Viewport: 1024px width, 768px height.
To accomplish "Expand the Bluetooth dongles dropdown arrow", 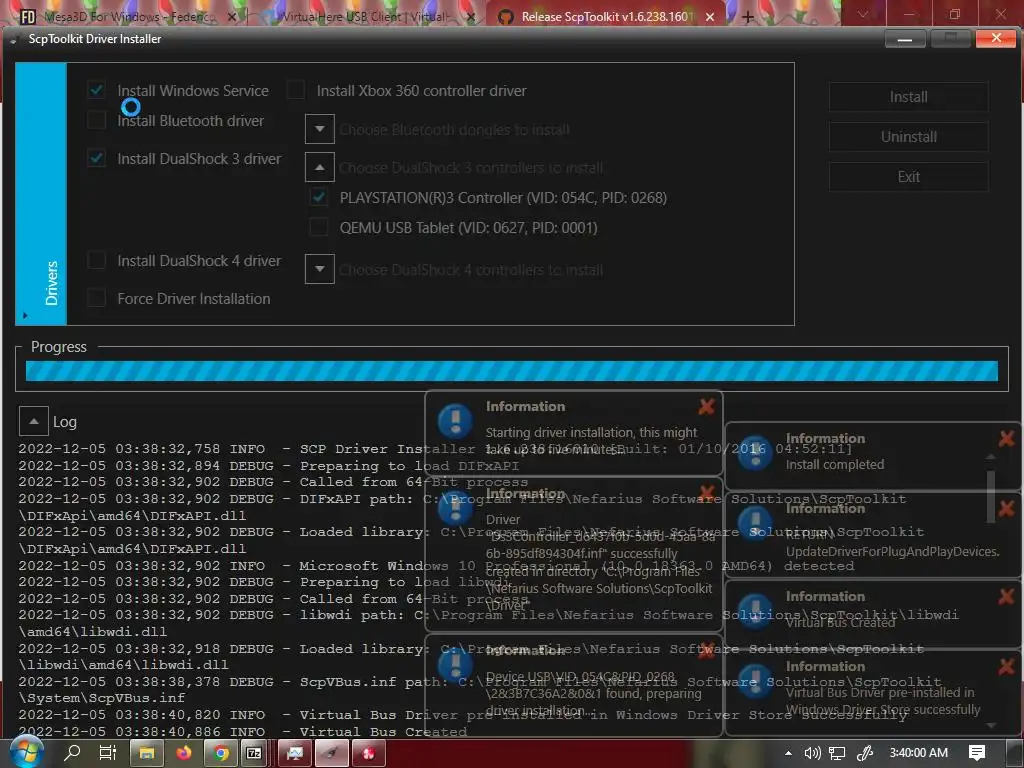I will 319,129.
